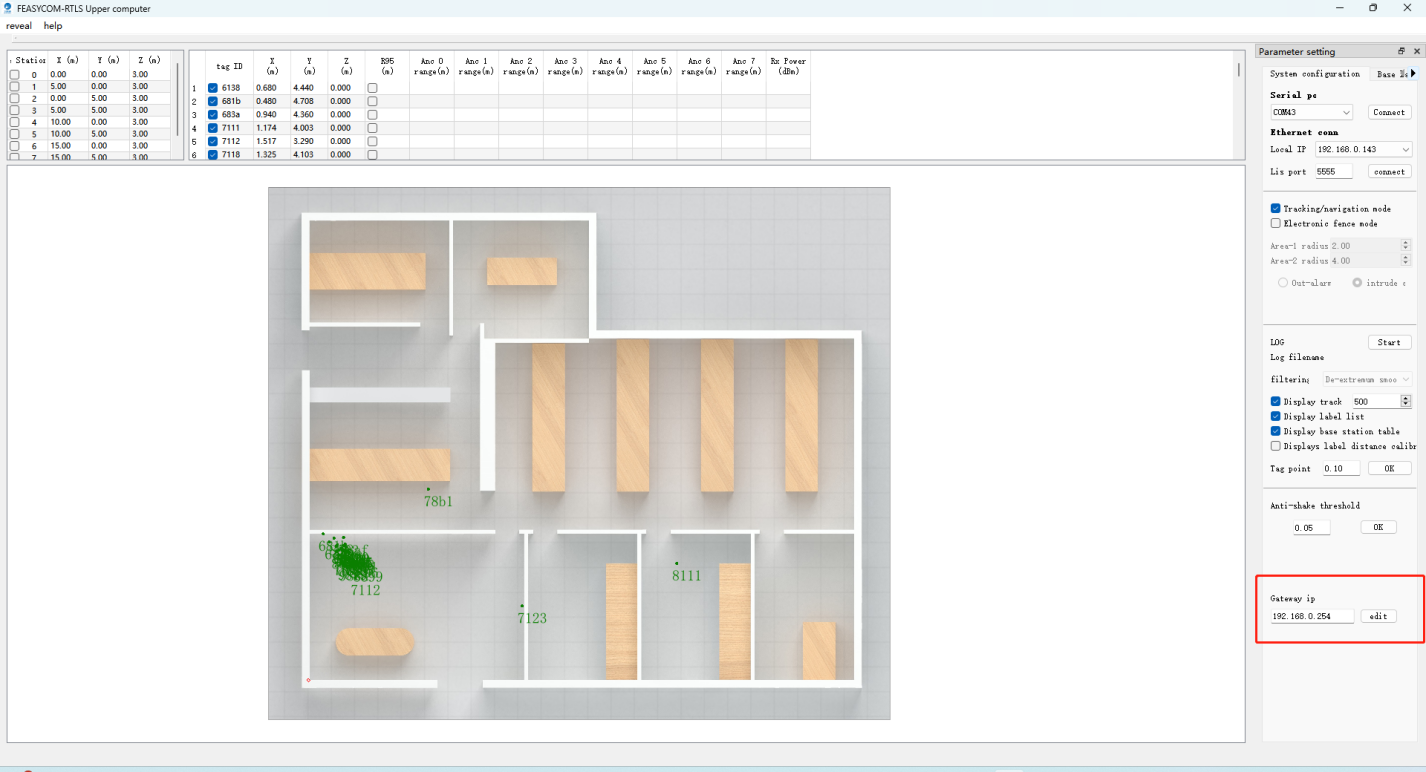The image size is (1426, 772).
Task: Click the Gateway ip input field
Action: 1310,616
